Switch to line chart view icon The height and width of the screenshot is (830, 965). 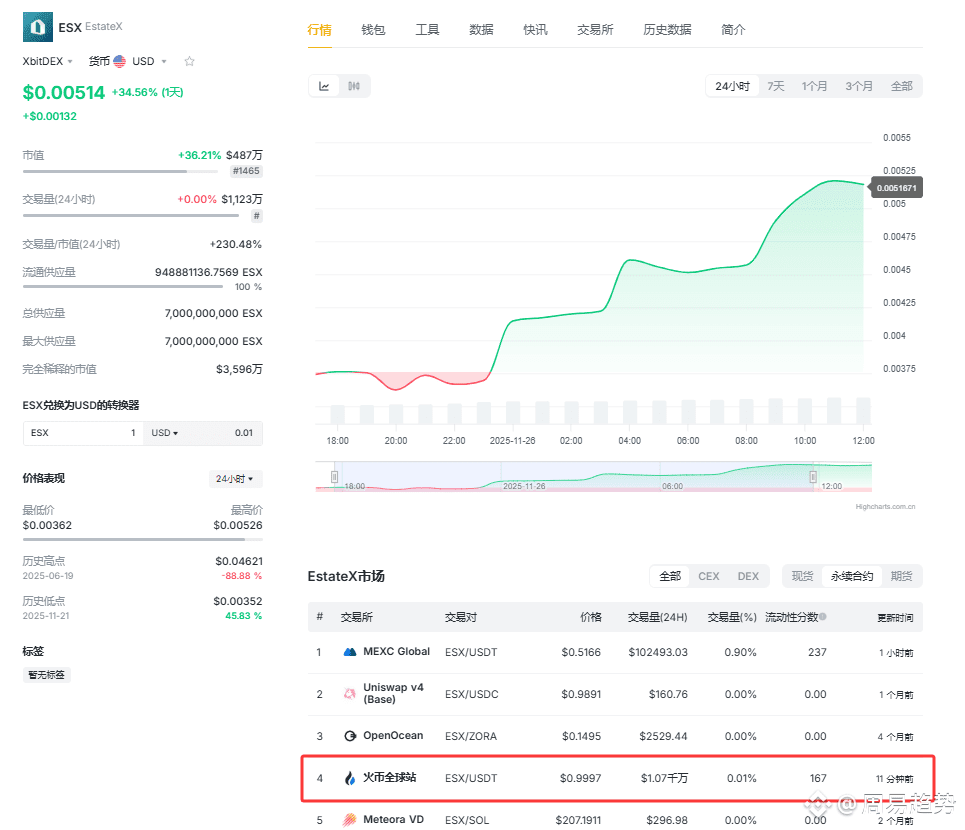pyautogui.click(x=324, y=86)
